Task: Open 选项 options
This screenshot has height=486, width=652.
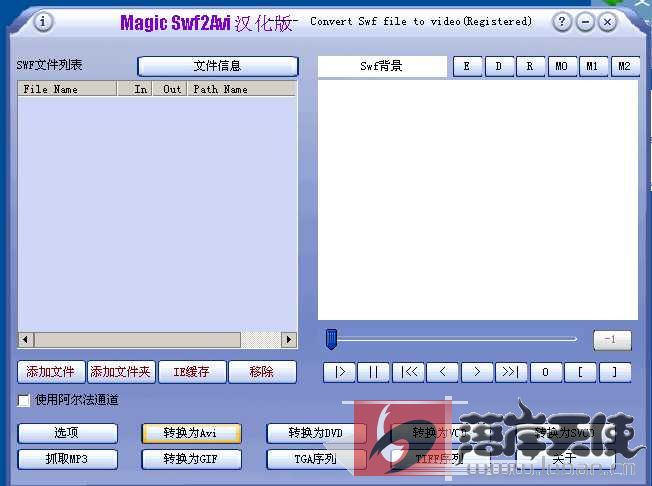Action: (x=67, y=433)
